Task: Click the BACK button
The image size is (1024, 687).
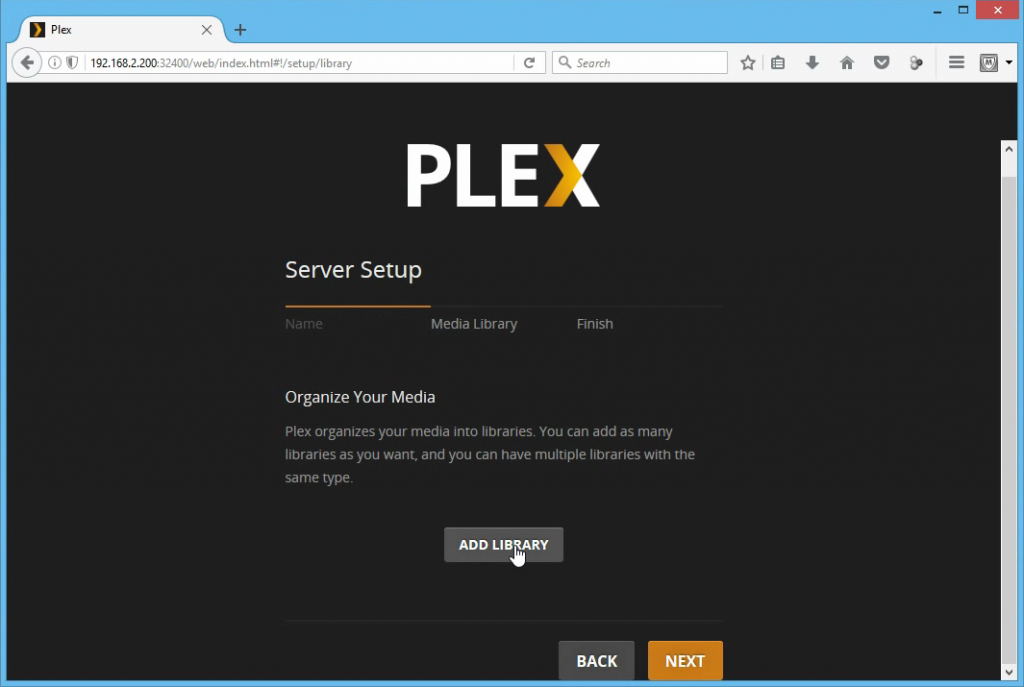Action: pyautogui.click(x=596, y=661)
